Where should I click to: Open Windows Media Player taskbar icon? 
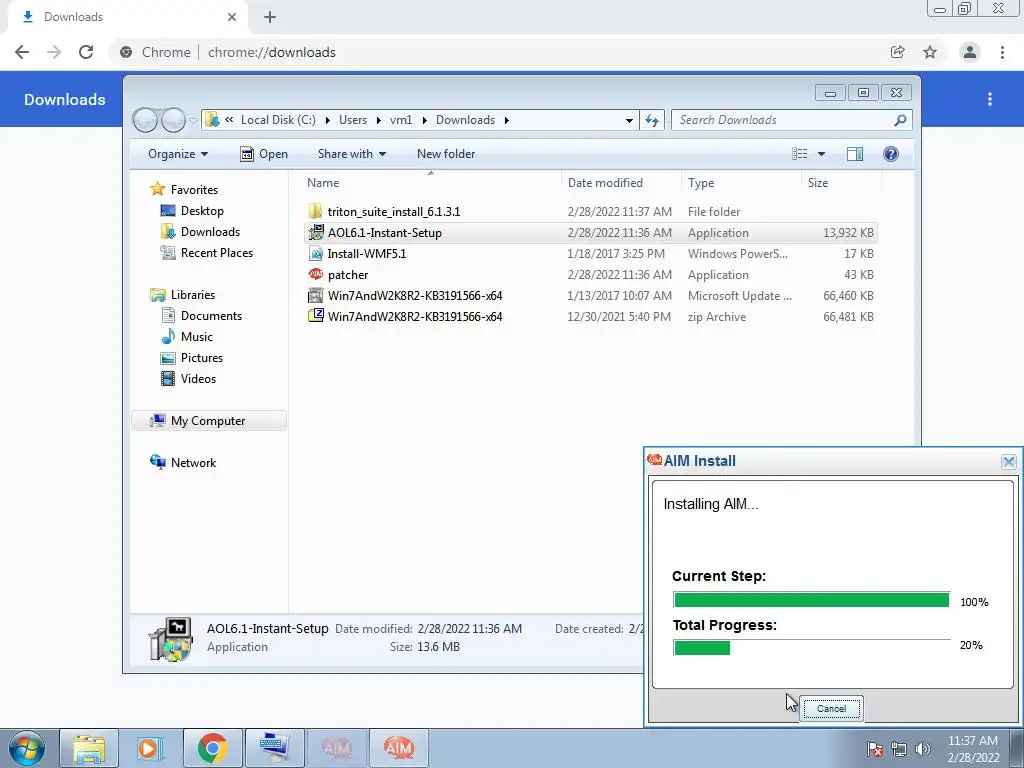point(150,748)
